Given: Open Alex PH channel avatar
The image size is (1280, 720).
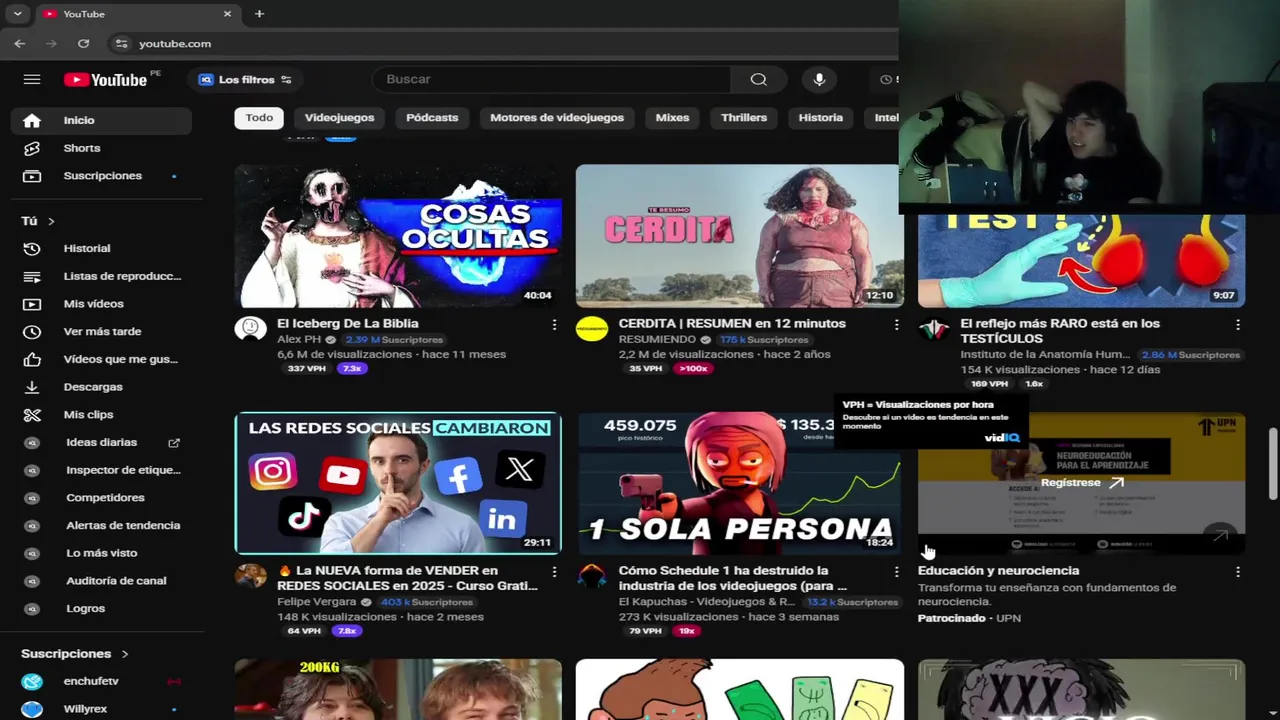Looking at the screenshot, I should click(x=251, y=328).
